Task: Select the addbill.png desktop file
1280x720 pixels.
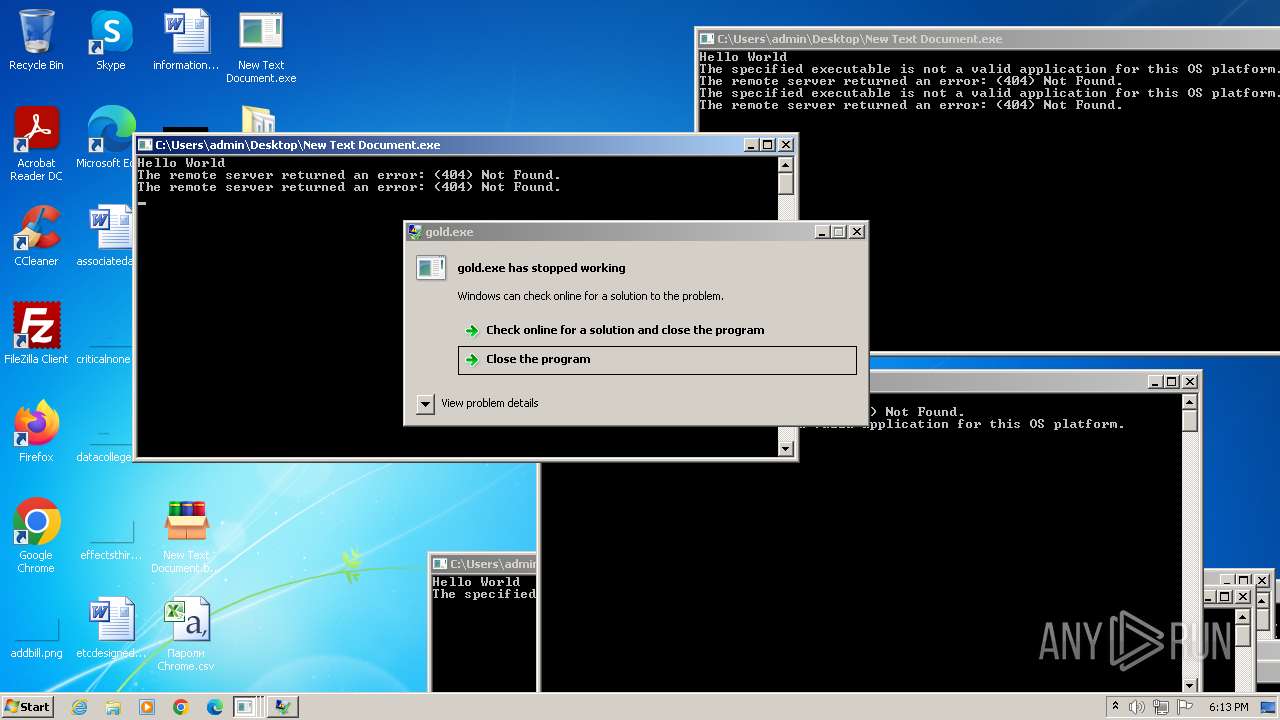Action: click(x=36, y=640)
